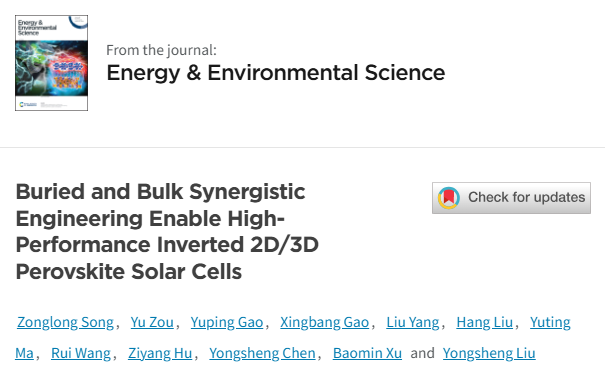The height and width of the screenshot is (374, 605).
Task: Select Ziyang Hu author link
Action: tap(160, 353)
